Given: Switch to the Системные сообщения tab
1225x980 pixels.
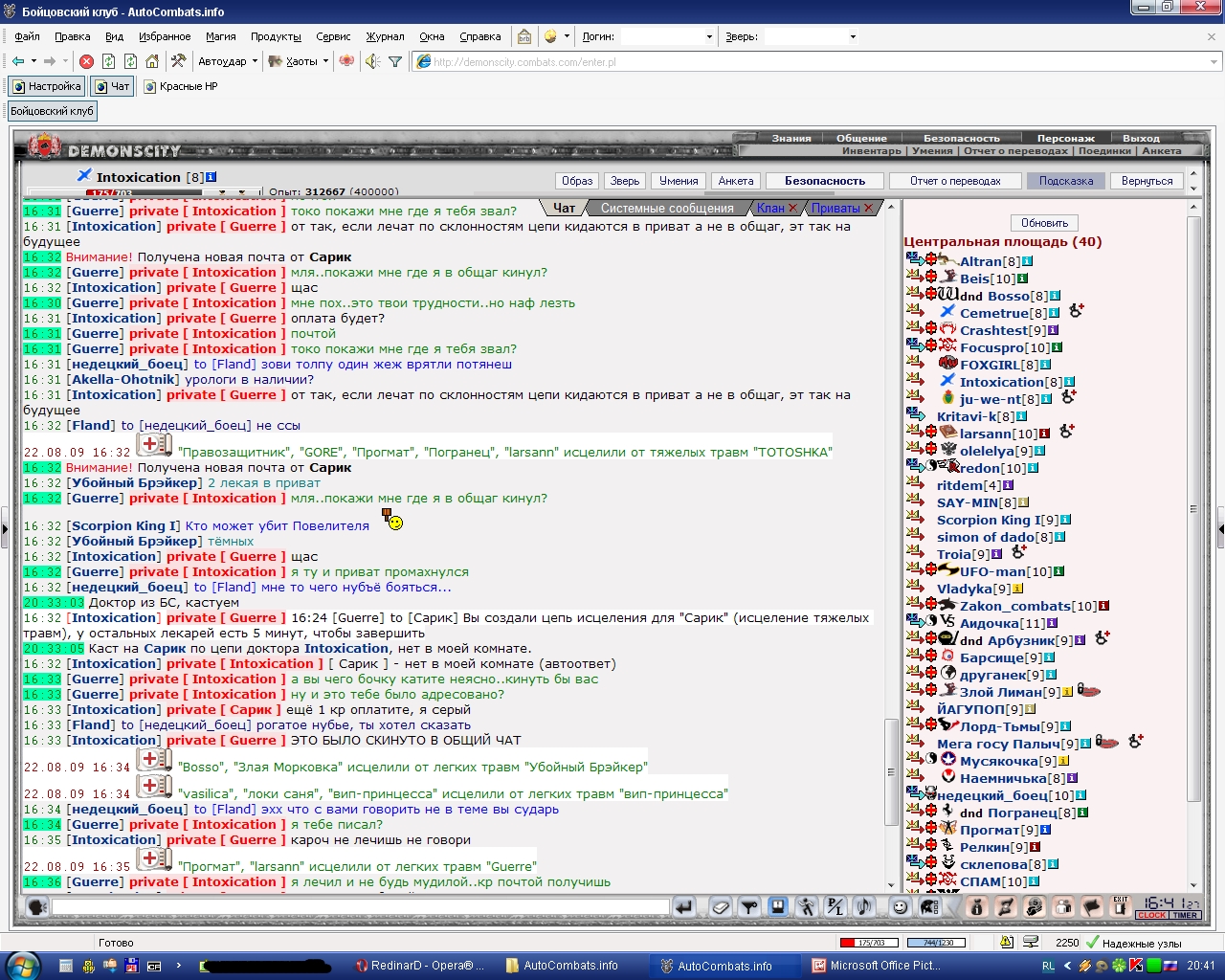Looking at the screenshot, I should pyautogui.click(x=667, y=208).
